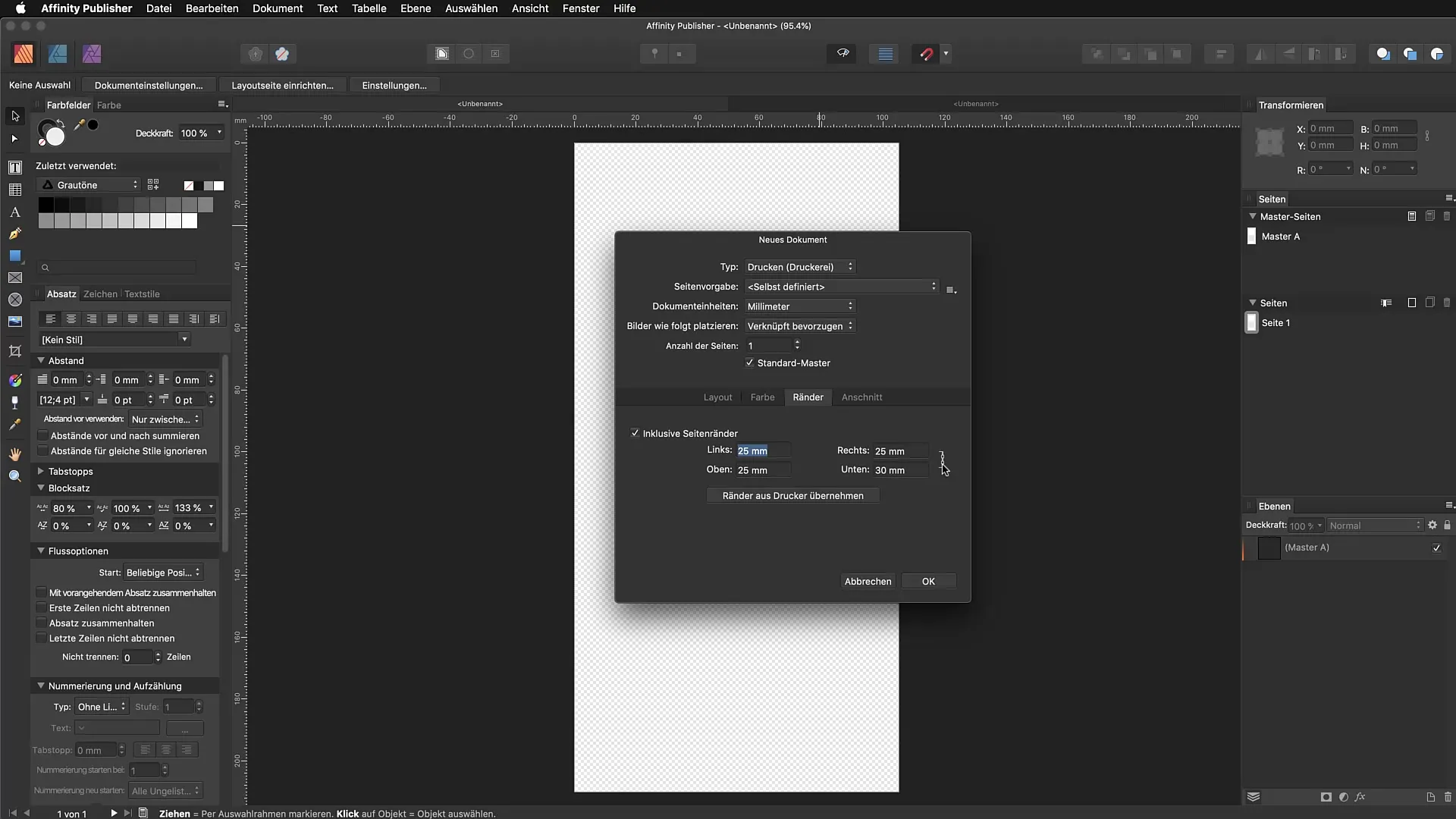Viewport: 1456px width, 819px height.
Task: Enable Absatz zusammenhalten checkbox
Action: 42,623
